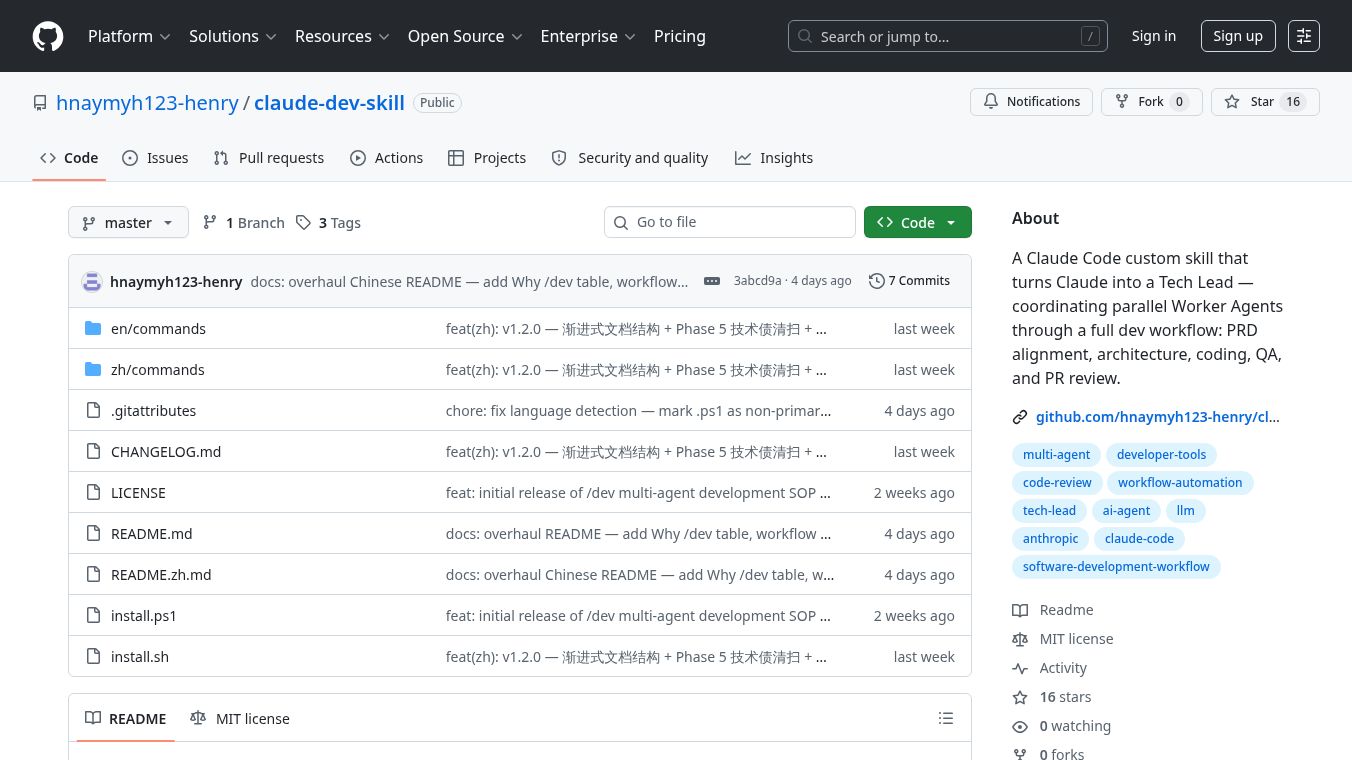
Task: Open the Pricing link
Action: (680, 36)
